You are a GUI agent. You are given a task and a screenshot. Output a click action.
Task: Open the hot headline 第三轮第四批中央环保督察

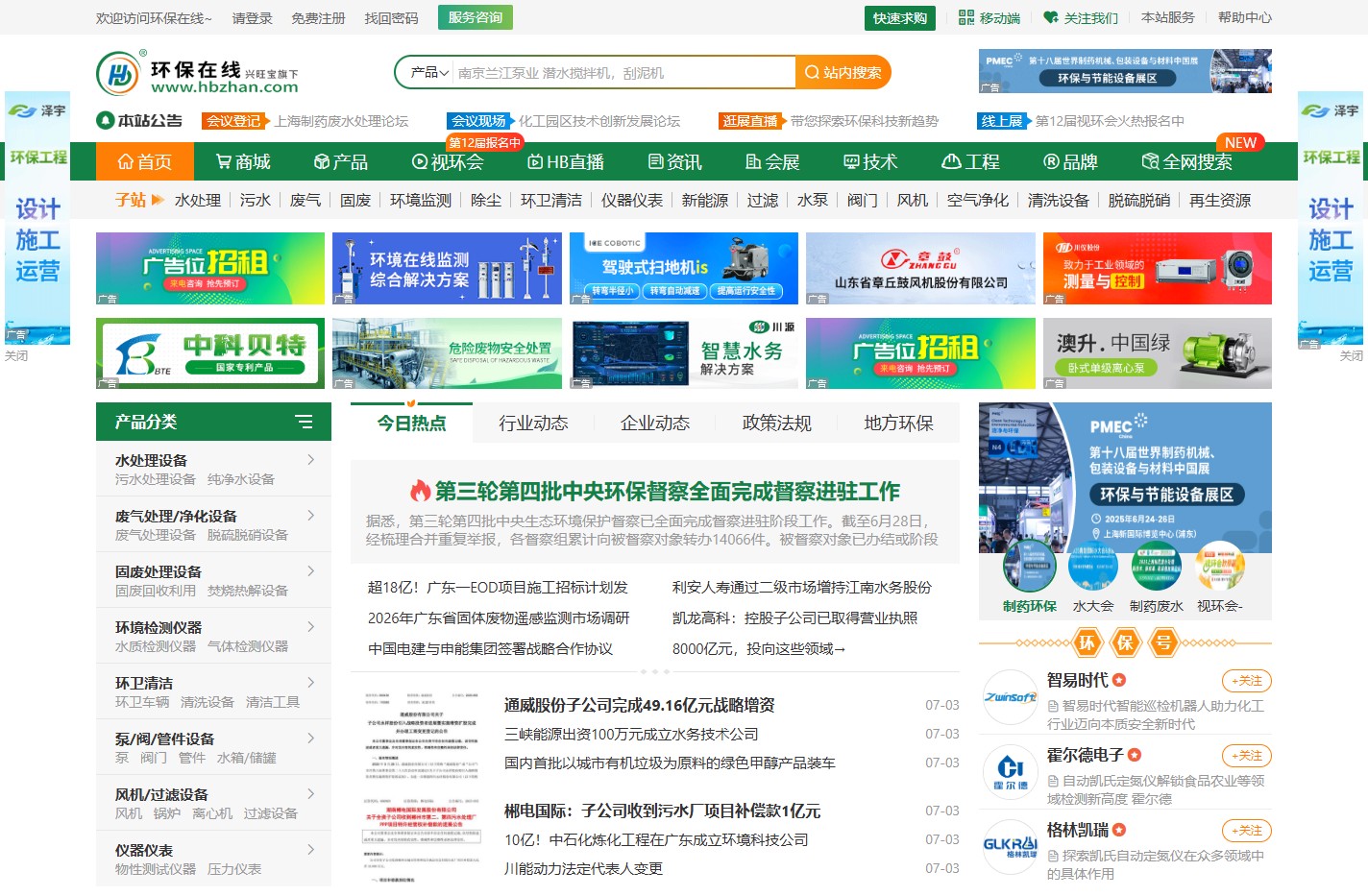tap(667, 492)
